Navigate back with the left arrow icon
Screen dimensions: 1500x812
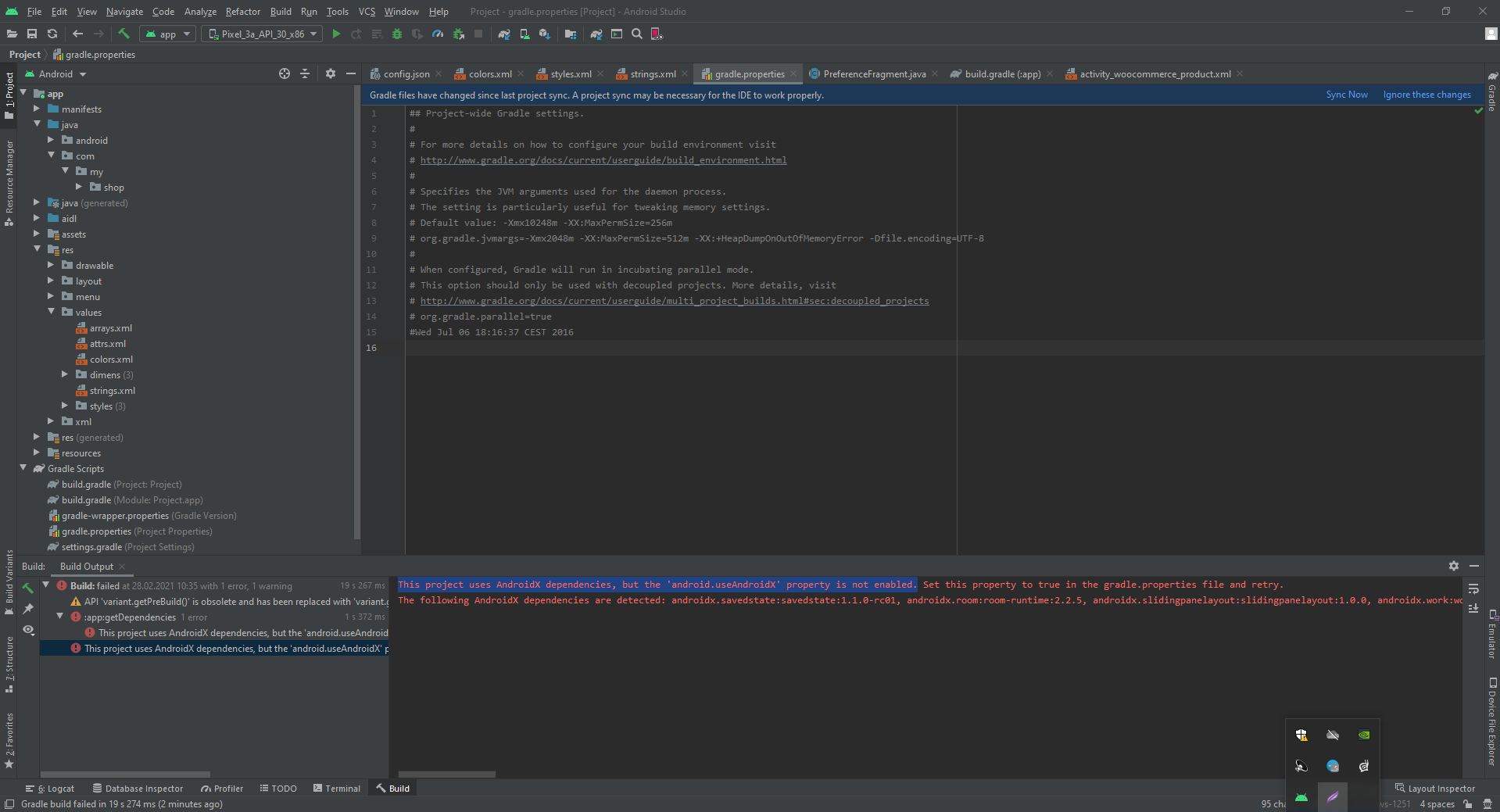pos(77,34)
